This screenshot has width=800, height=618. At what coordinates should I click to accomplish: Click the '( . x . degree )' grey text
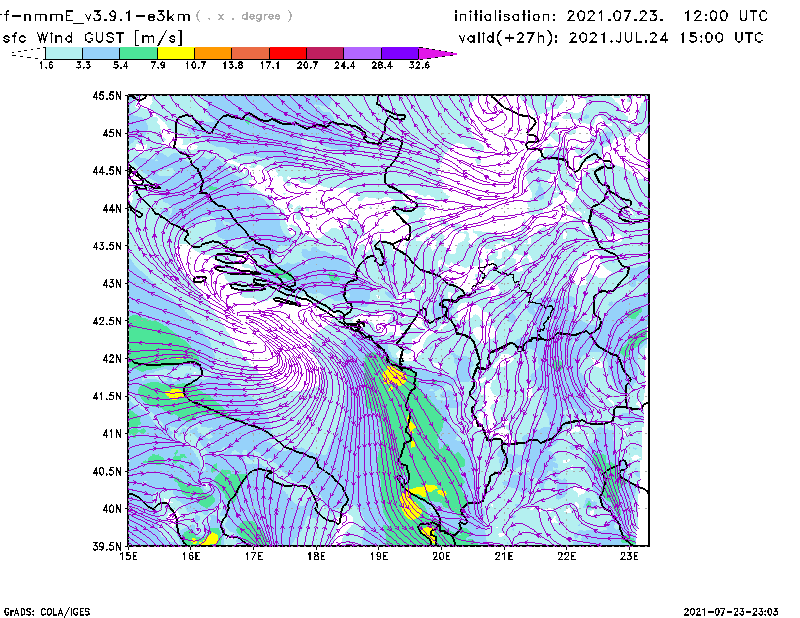(244, 16)
